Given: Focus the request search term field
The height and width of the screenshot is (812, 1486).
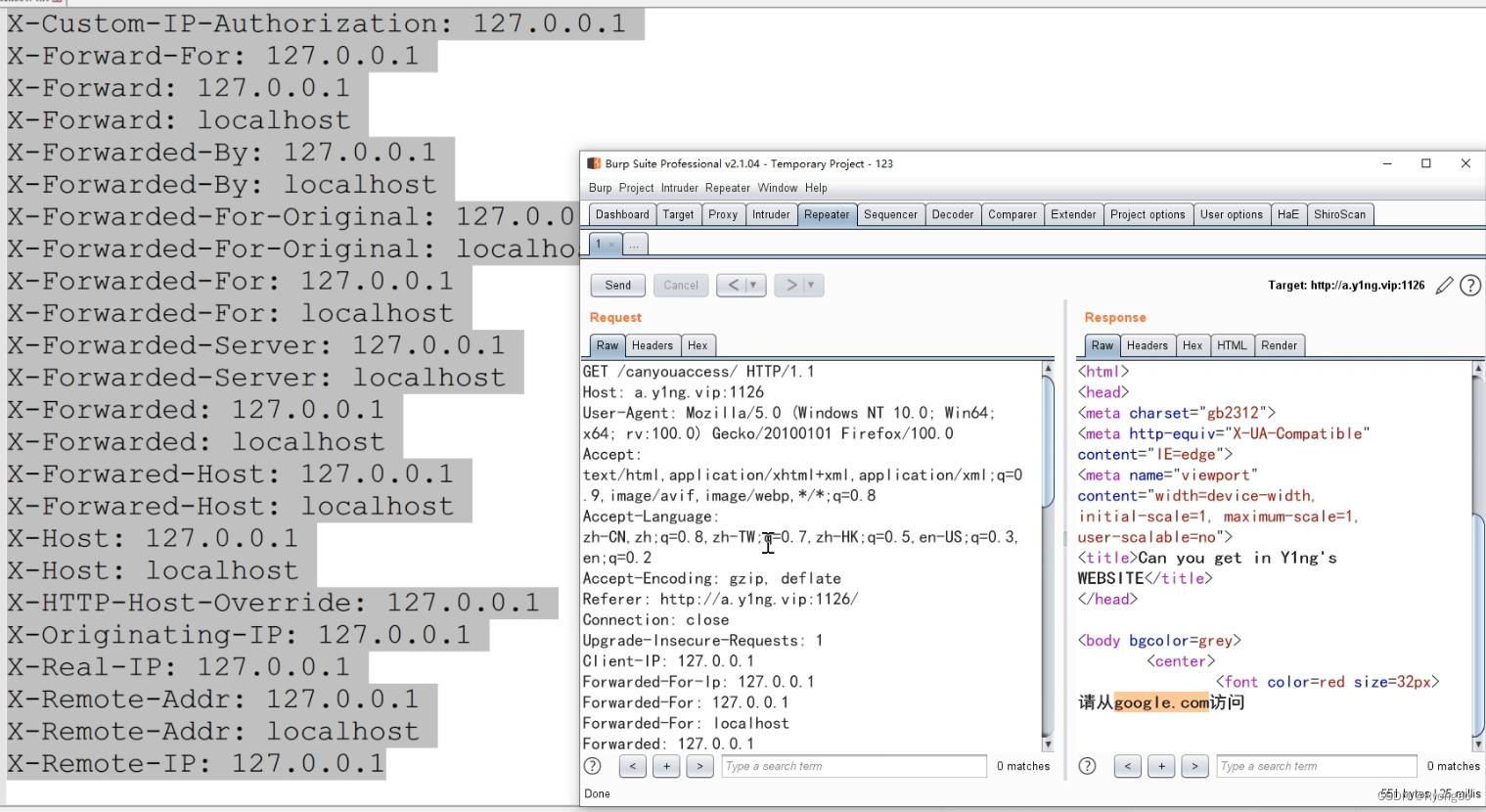Looking at the screenshot, I should click(854, 766).
